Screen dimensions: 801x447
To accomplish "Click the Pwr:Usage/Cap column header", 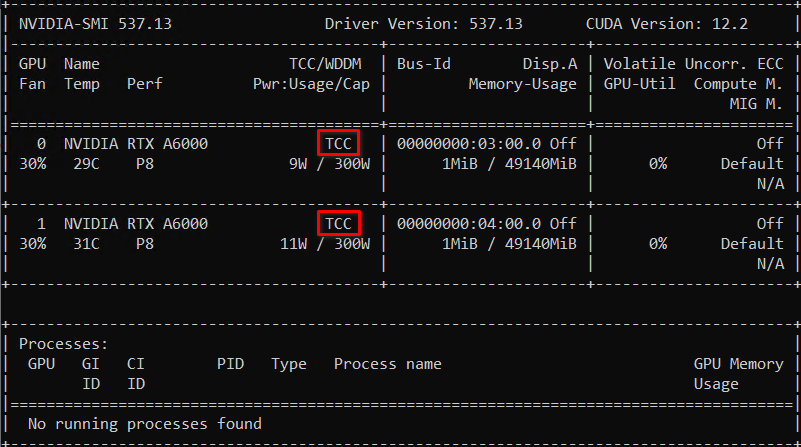I will 311,84.
